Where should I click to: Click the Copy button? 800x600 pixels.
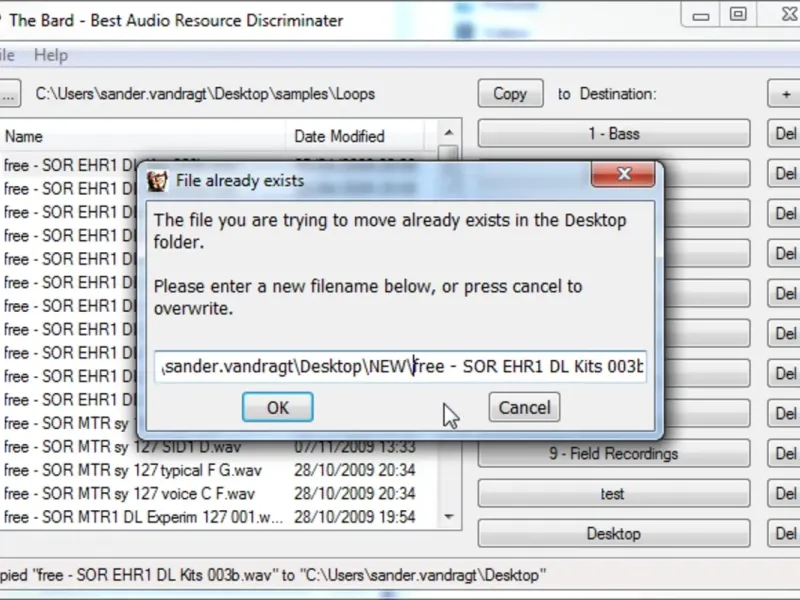tap(510, 93)
